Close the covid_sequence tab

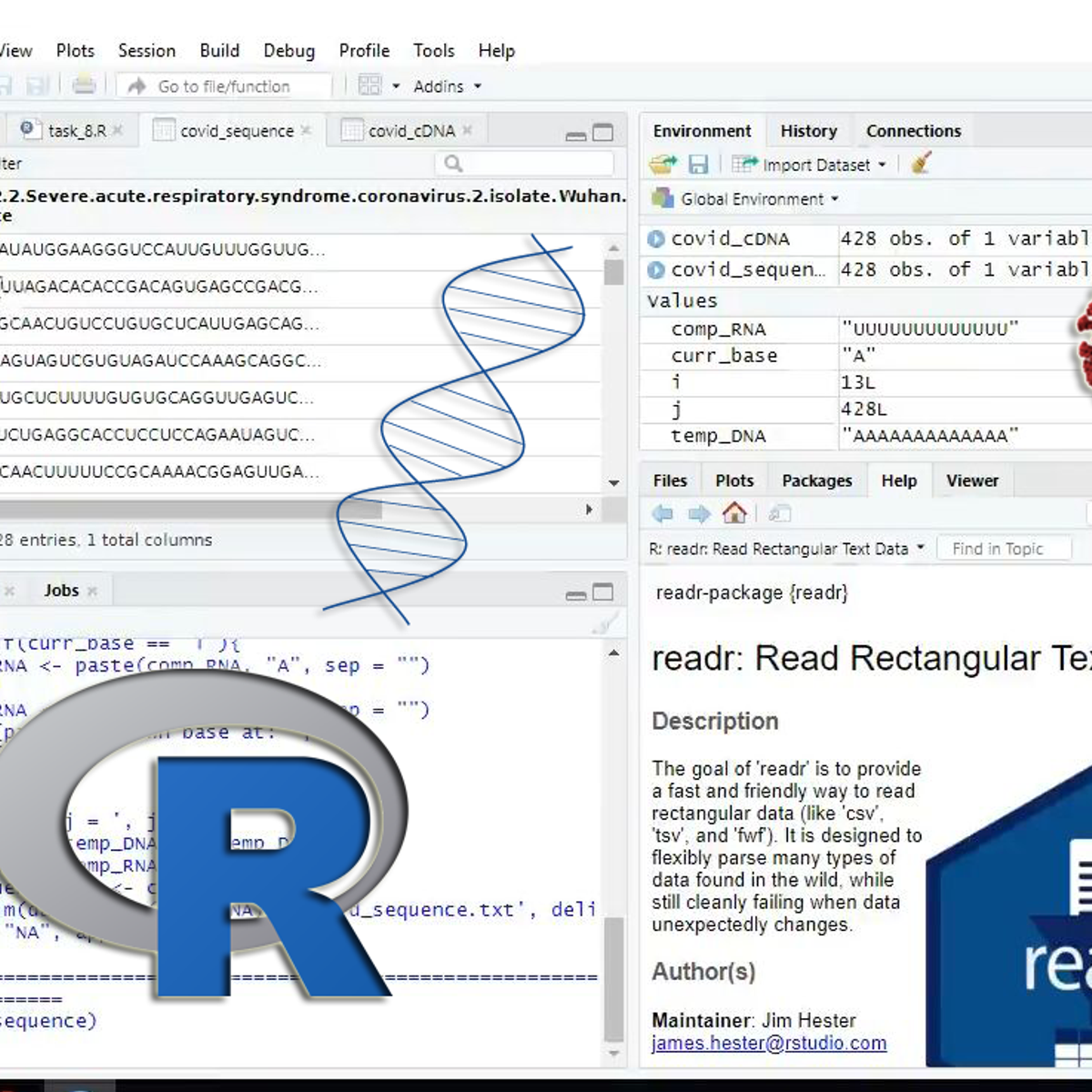[x=306, y=131]
